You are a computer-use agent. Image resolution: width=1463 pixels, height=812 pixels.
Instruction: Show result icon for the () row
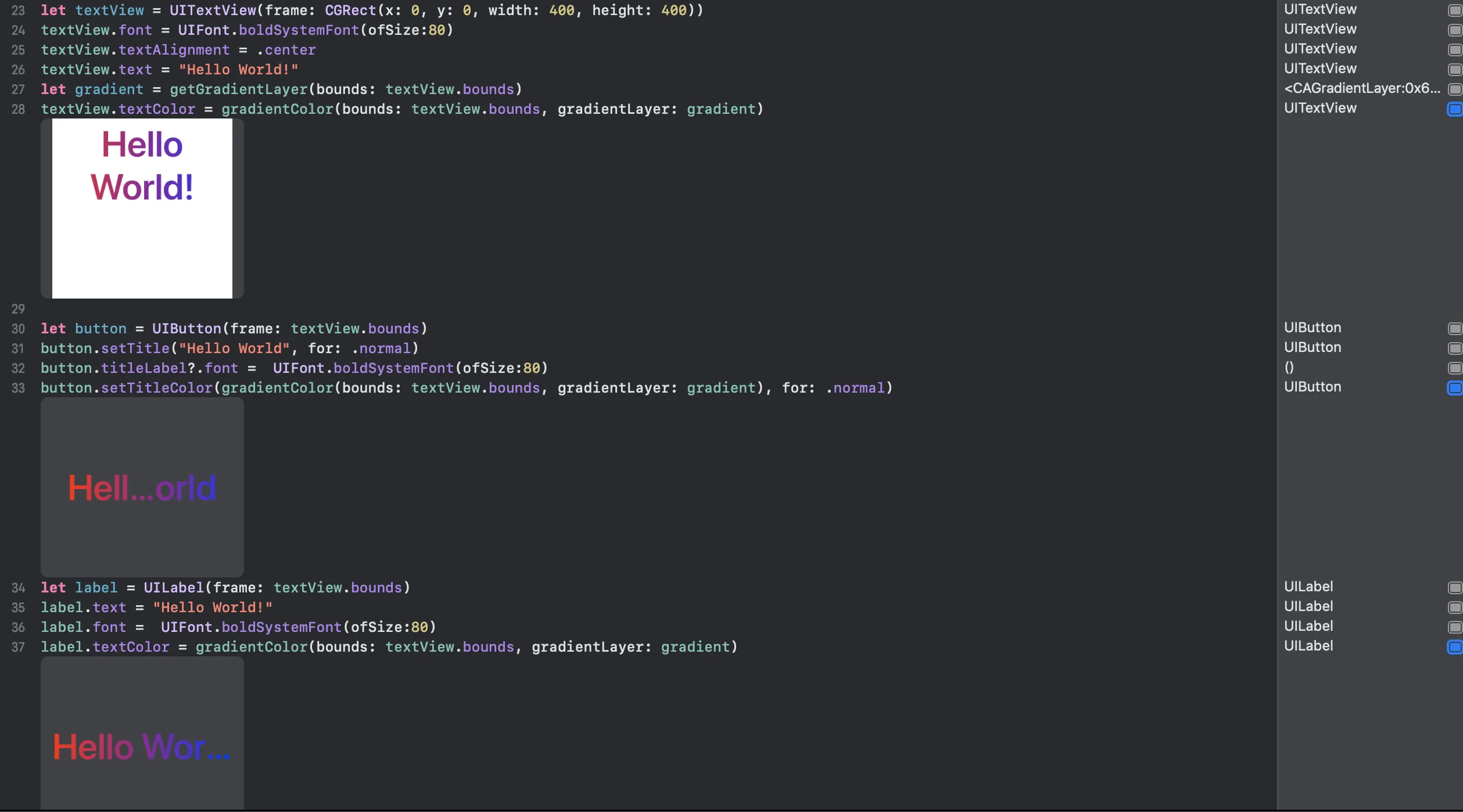[1454, 368]
